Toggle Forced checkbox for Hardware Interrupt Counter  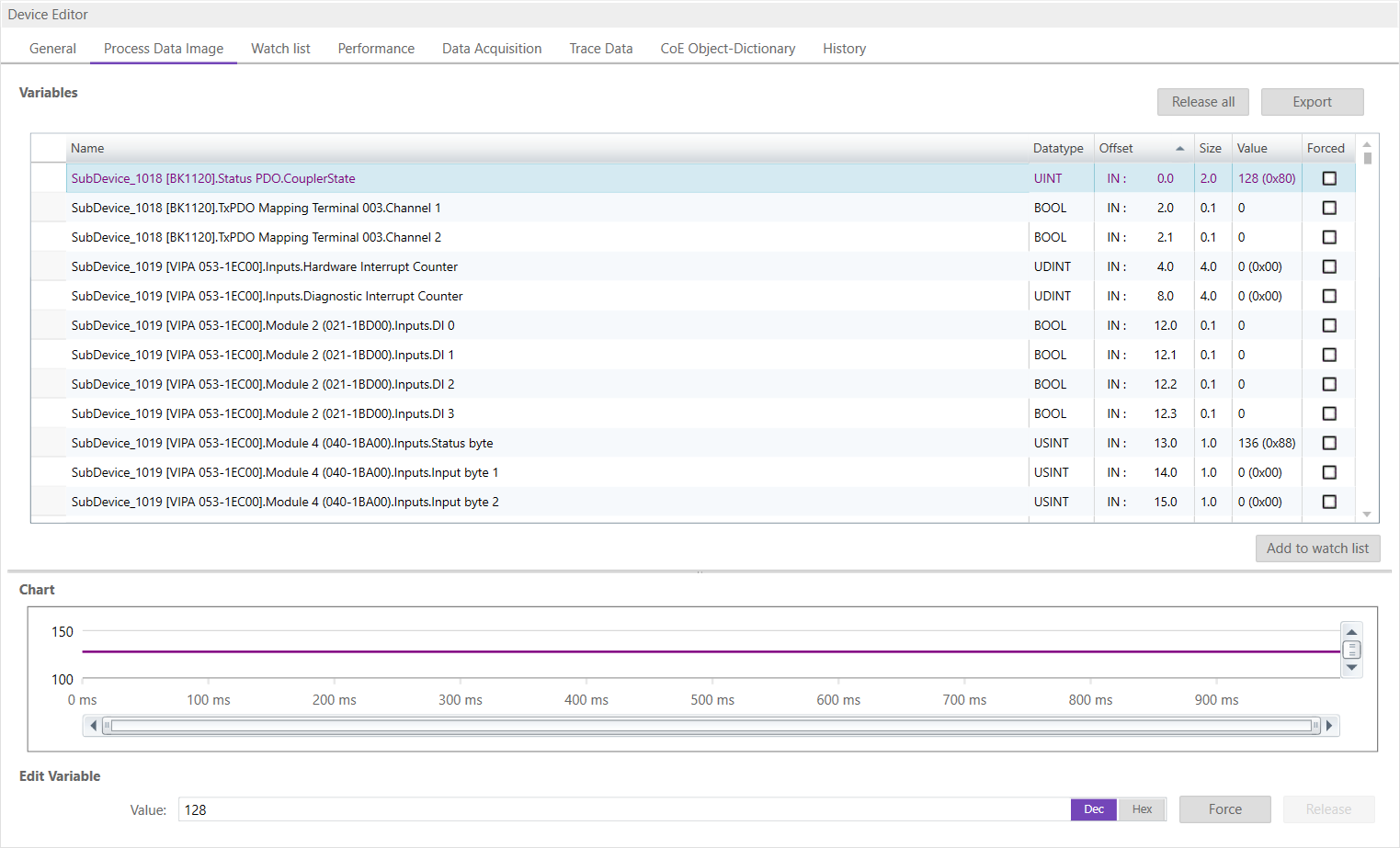tap(1329, 266)
